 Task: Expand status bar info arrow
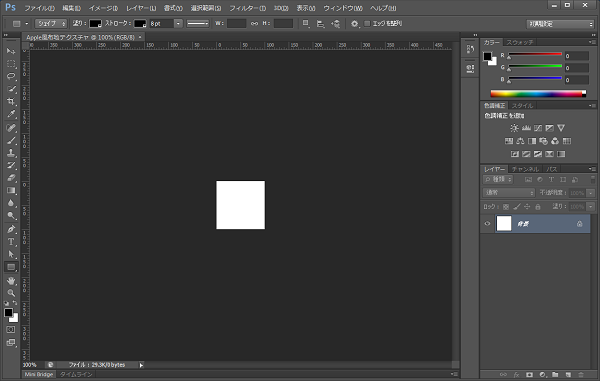141,365
